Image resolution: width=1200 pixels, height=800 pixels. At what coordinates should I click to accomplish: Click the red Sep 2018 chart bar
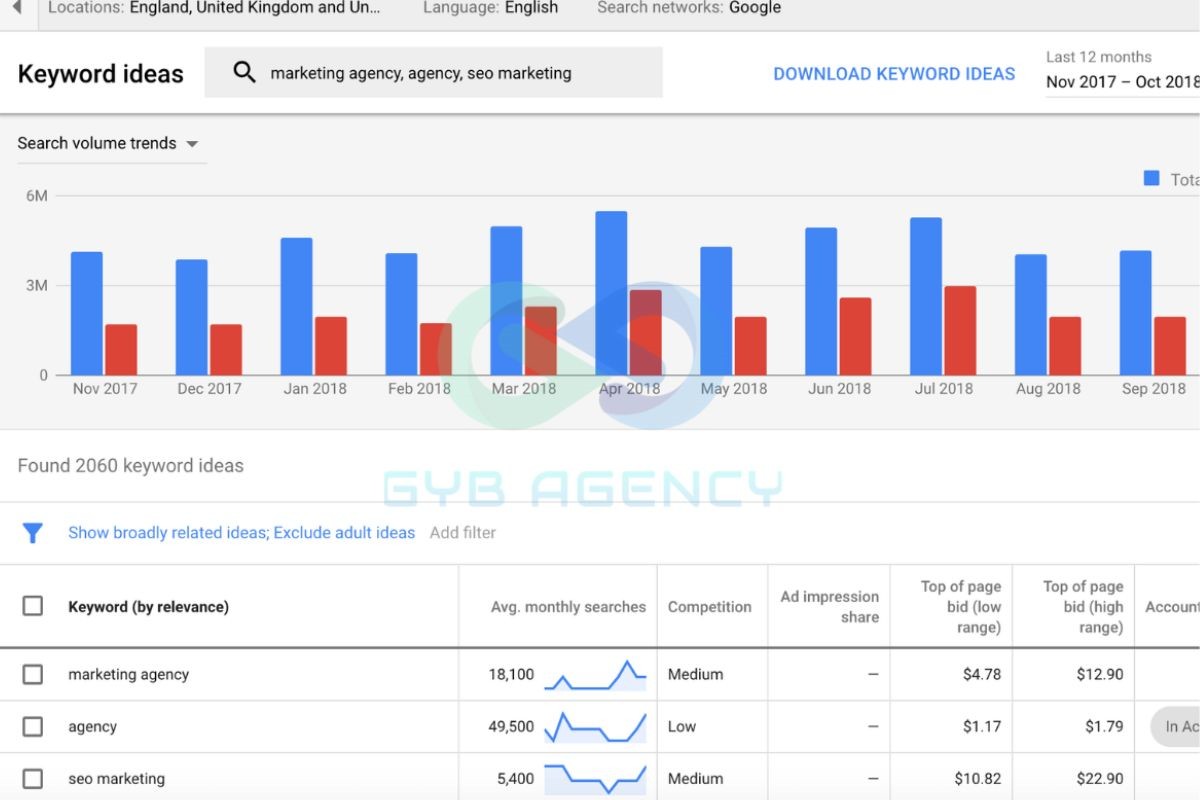1170,346
